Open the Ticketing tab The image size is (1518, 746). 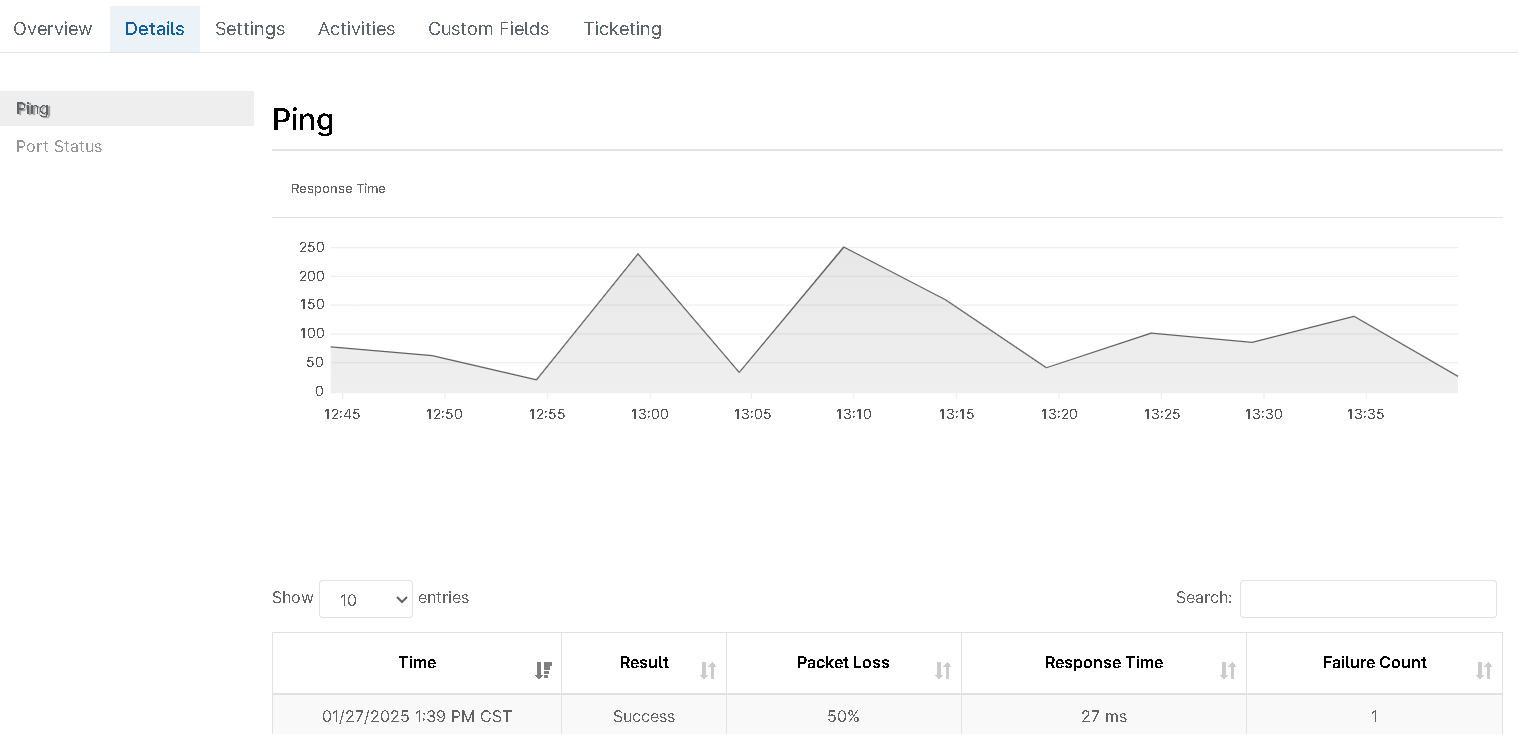[622, 28]
